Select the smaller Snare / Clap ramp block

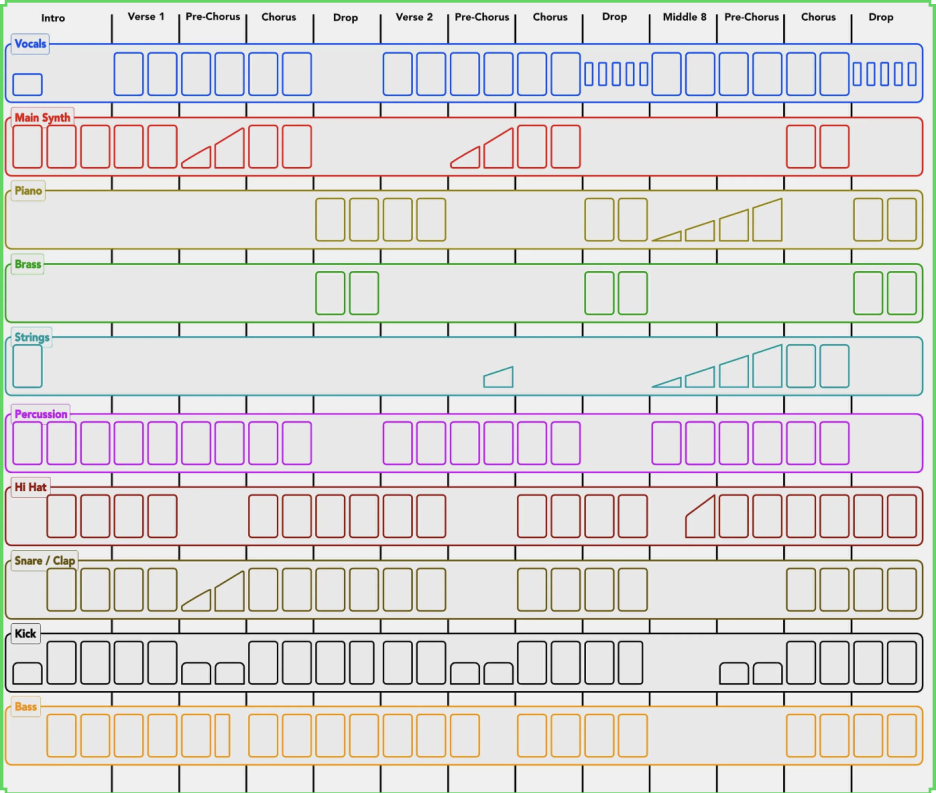click(x=196, y=600)
